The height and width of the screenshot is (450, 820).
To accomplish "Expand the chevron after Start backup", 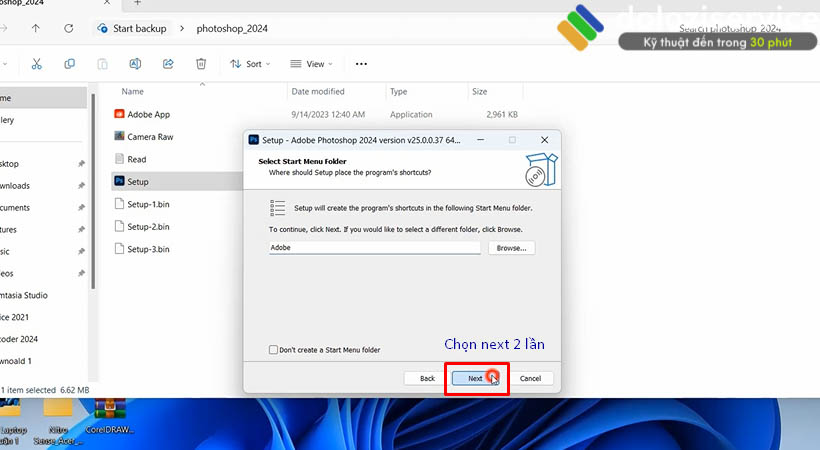I will tap(182, 28).
